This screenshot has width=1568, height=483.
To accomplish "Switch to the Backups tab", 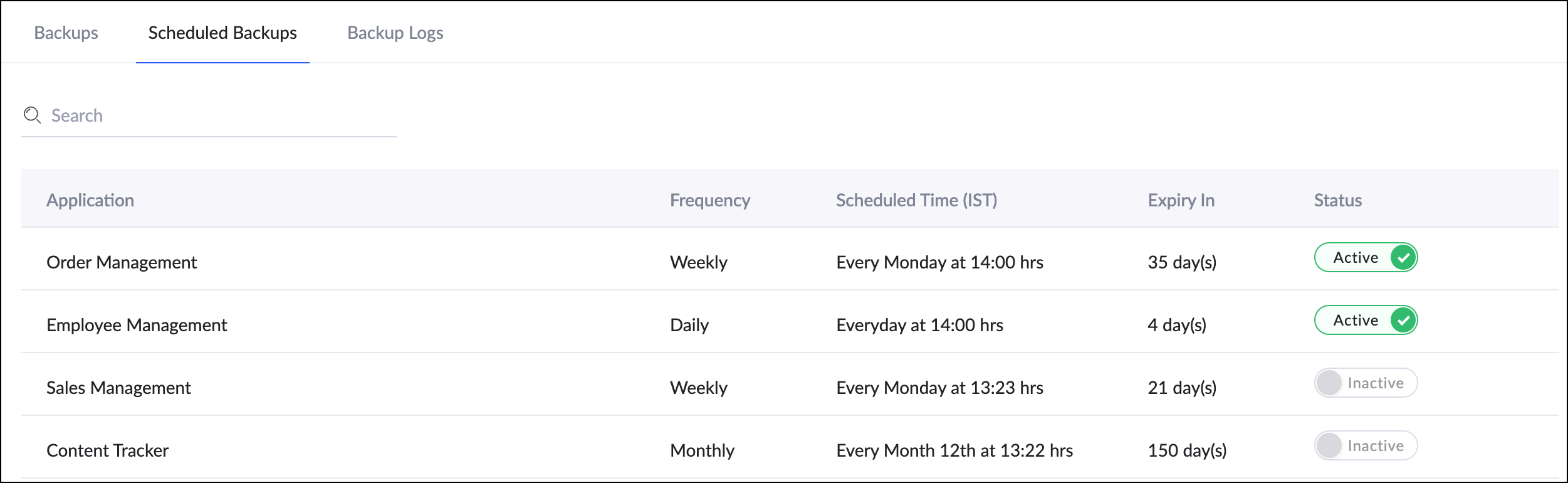I will 66,33.
